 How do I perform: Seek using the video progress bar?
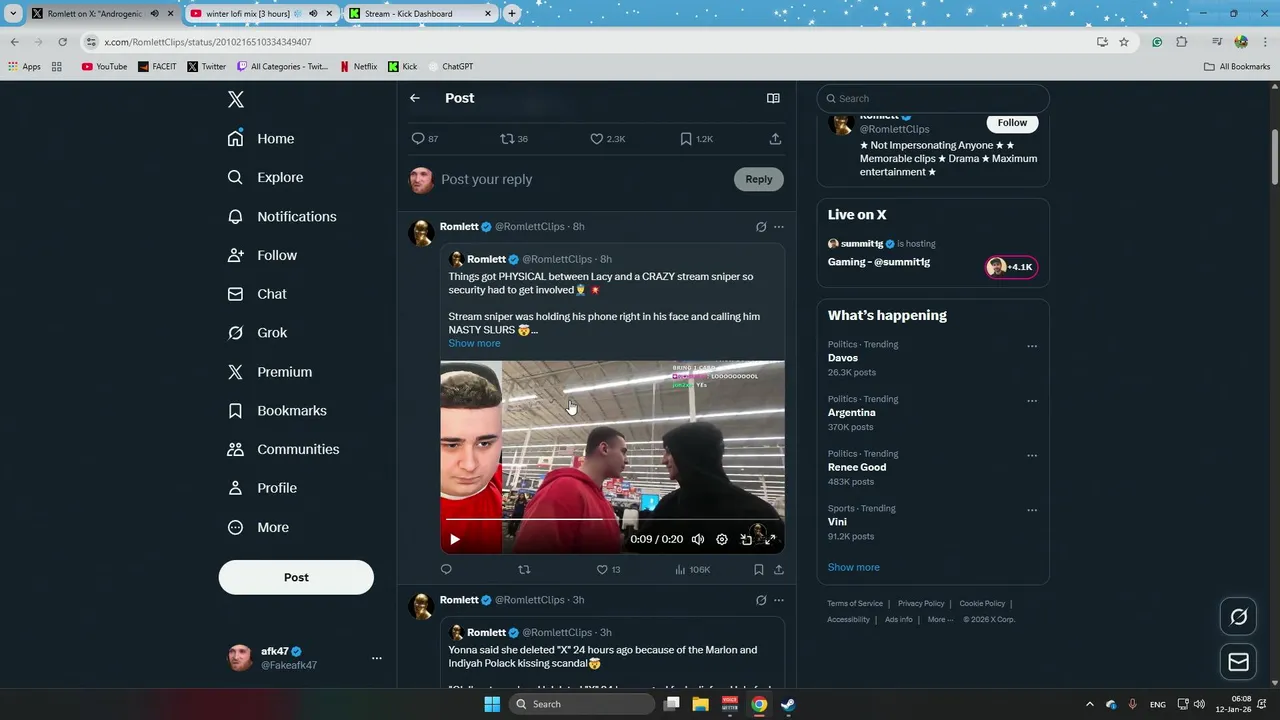612,520
